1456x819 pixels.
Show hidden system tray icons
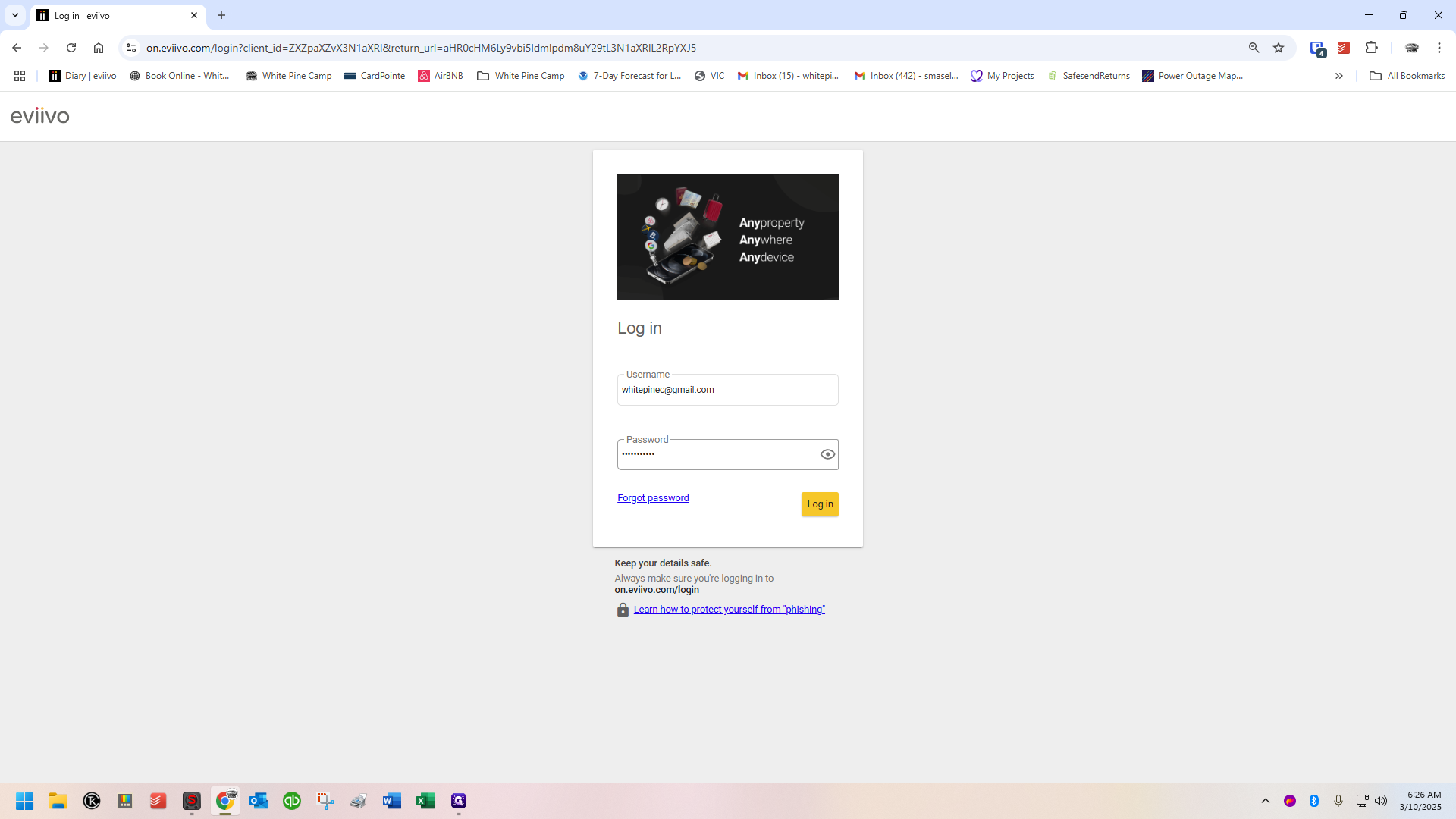click(1266, 801)
